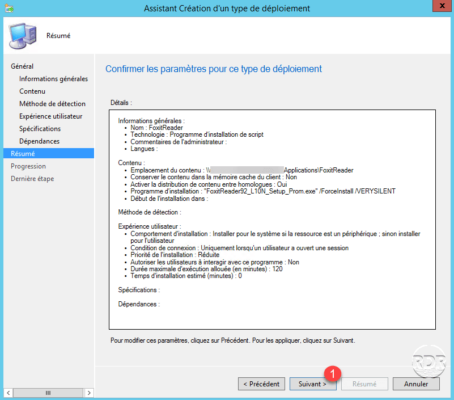Screen dimensions: 454x400
Task: Open the Dépendances step
Action: tap(39, 141)
